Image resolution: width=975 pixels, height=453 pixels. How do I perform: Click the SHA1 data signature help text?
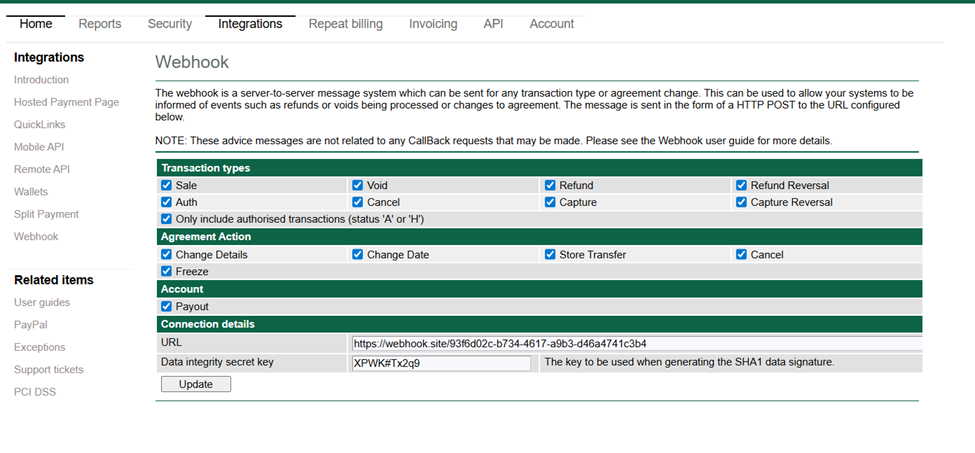tap(690, 362)
